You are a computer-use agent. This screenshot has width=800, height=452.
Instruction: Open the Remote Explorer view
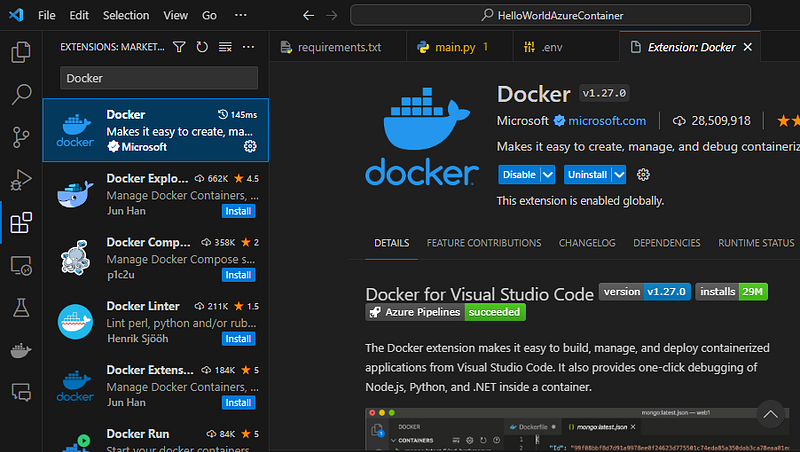(x=21, y=266)
